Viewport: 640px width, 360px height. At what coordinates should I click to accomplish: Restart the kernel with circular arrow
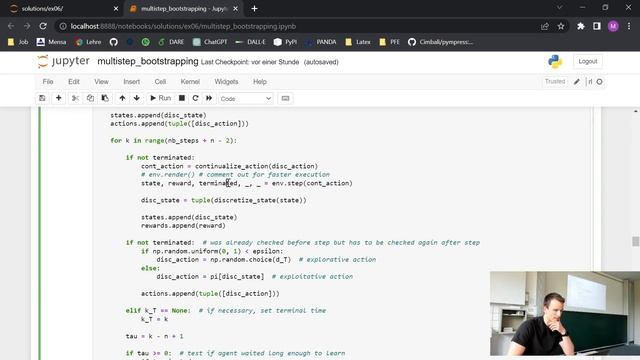(196, 98)
